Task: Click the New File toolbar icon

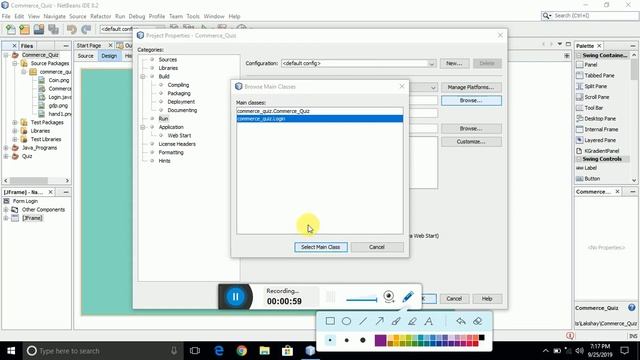Action: [x=11, y=29]
